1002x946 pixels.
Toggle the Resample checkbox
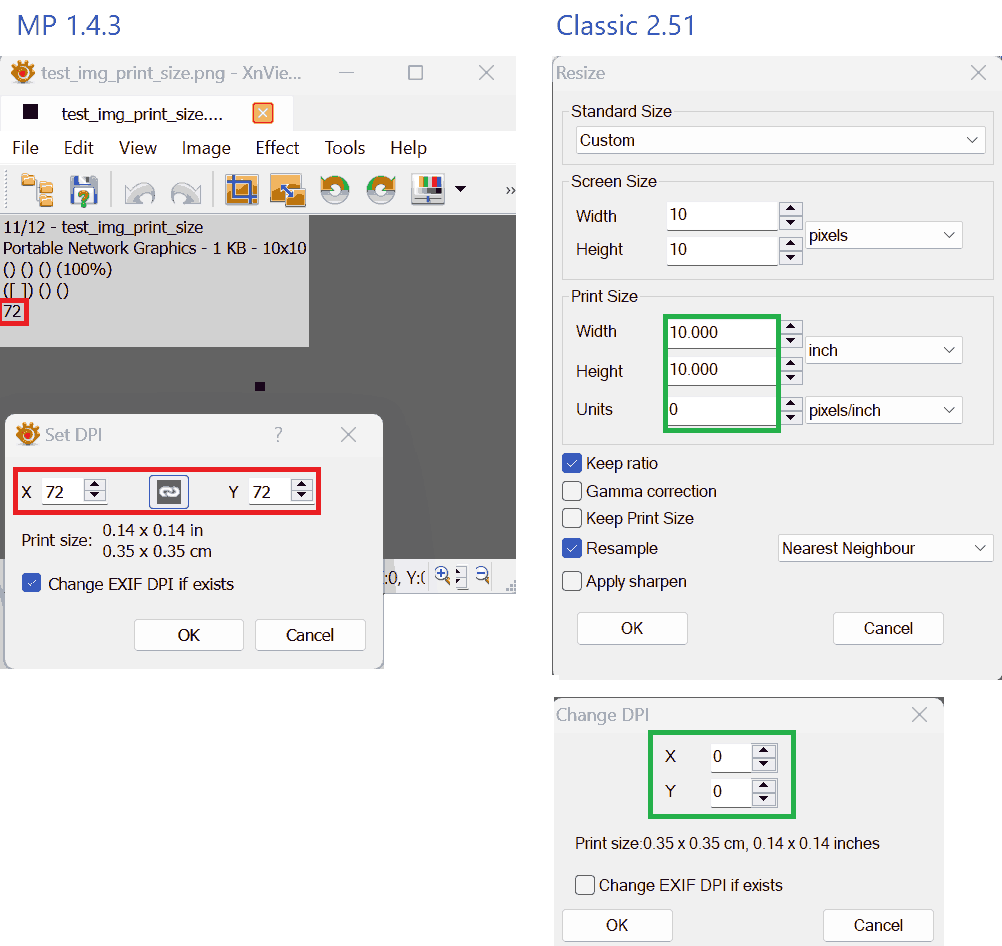coord(572,548)
